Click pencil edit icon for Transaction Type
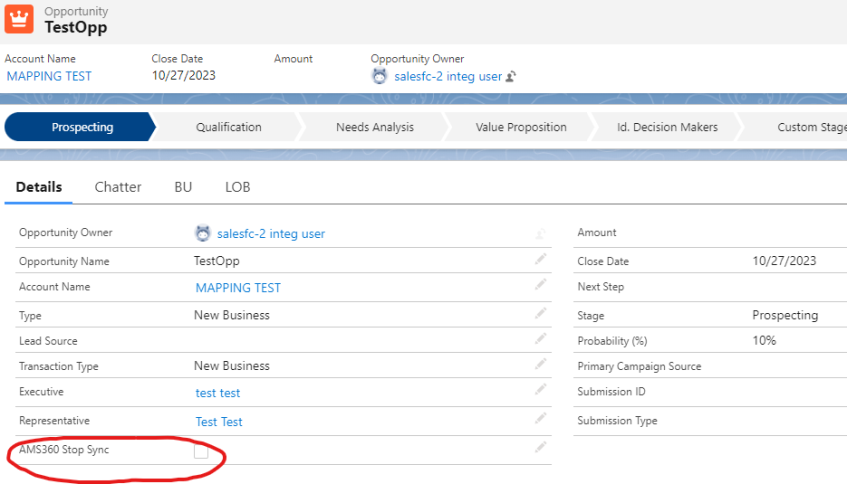Image resolution: width=847 pixels, height=484 pixels. tap(540, 364)
